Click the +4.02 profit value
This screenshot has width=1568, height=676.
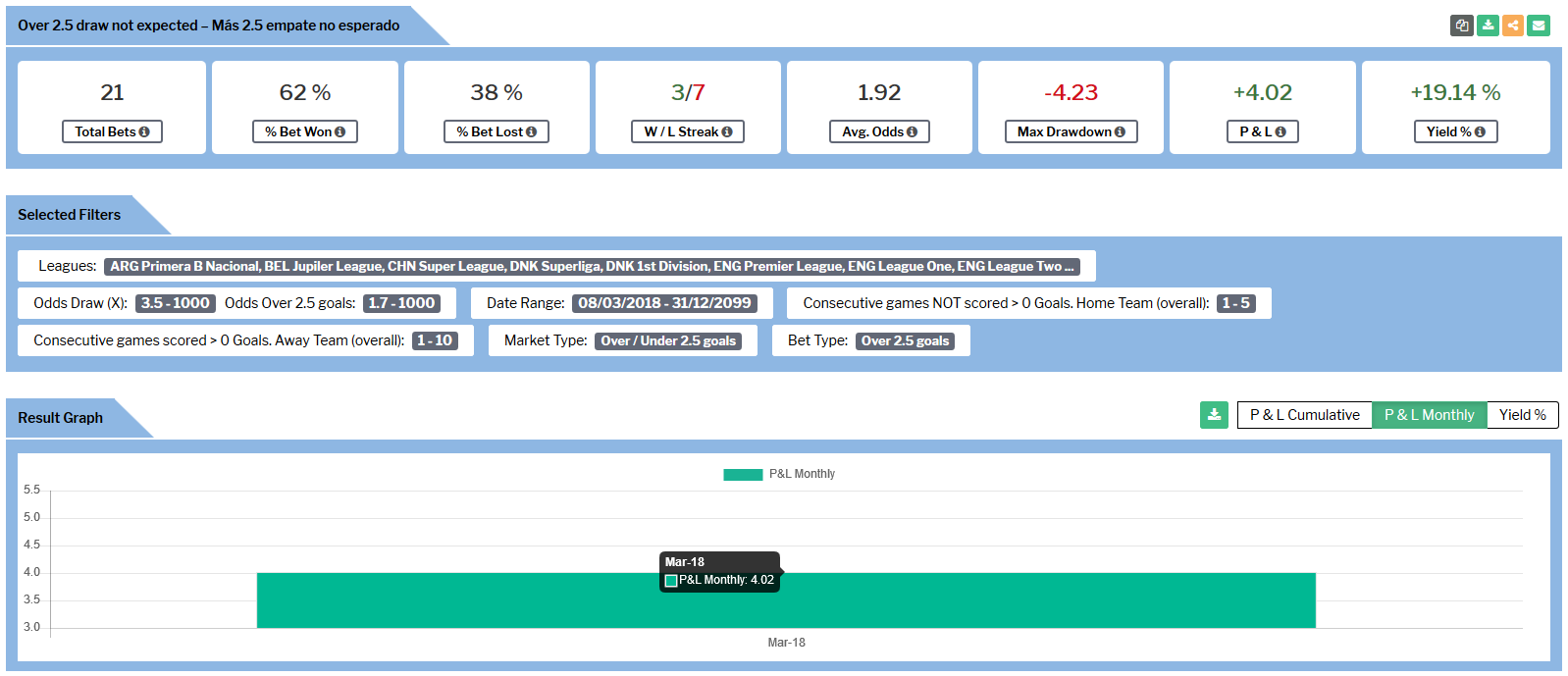pos(1263,92)
